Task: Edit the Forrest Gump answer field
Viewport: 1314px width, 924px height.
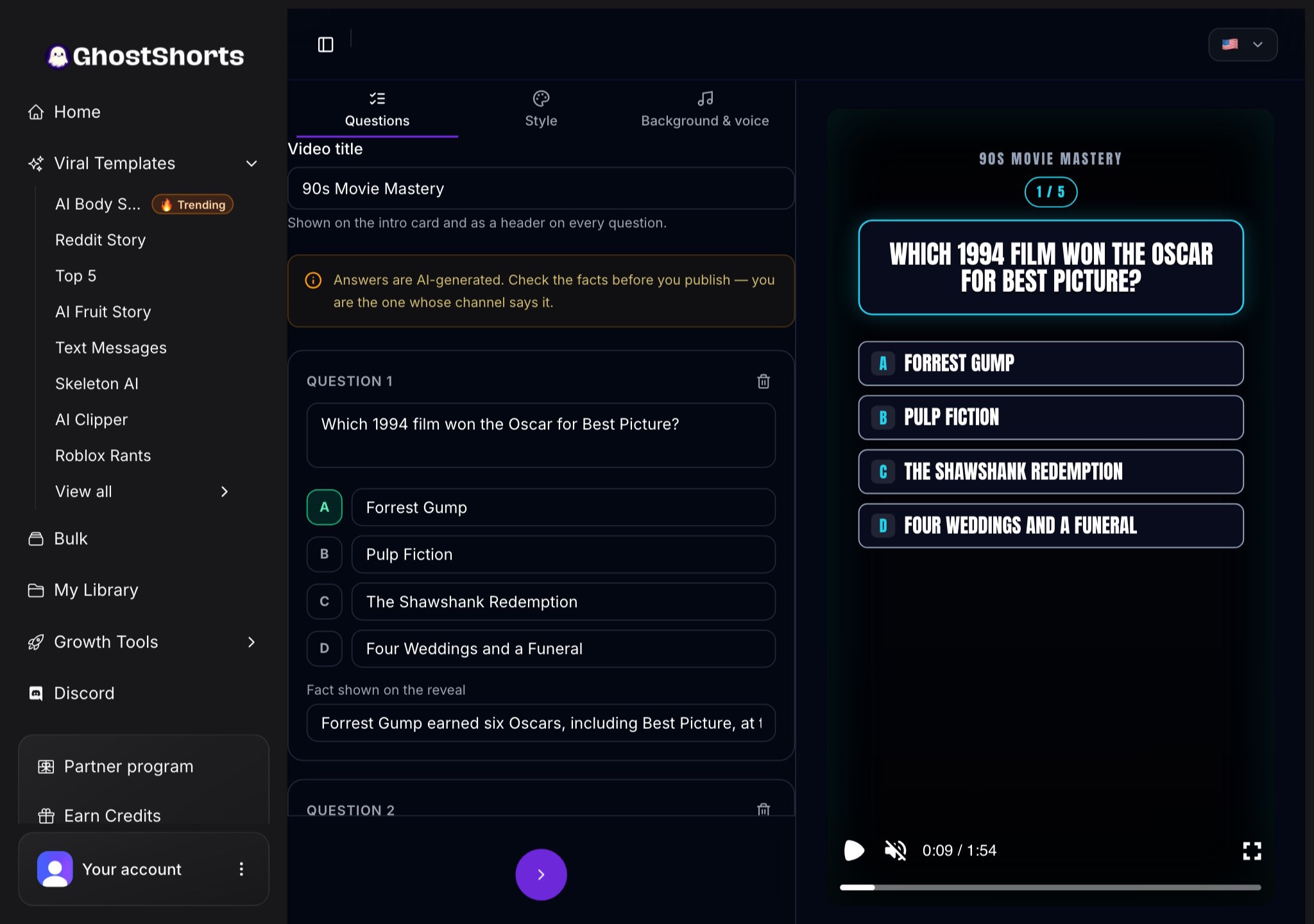Action: pyautogui.click(x=563, y=507)
